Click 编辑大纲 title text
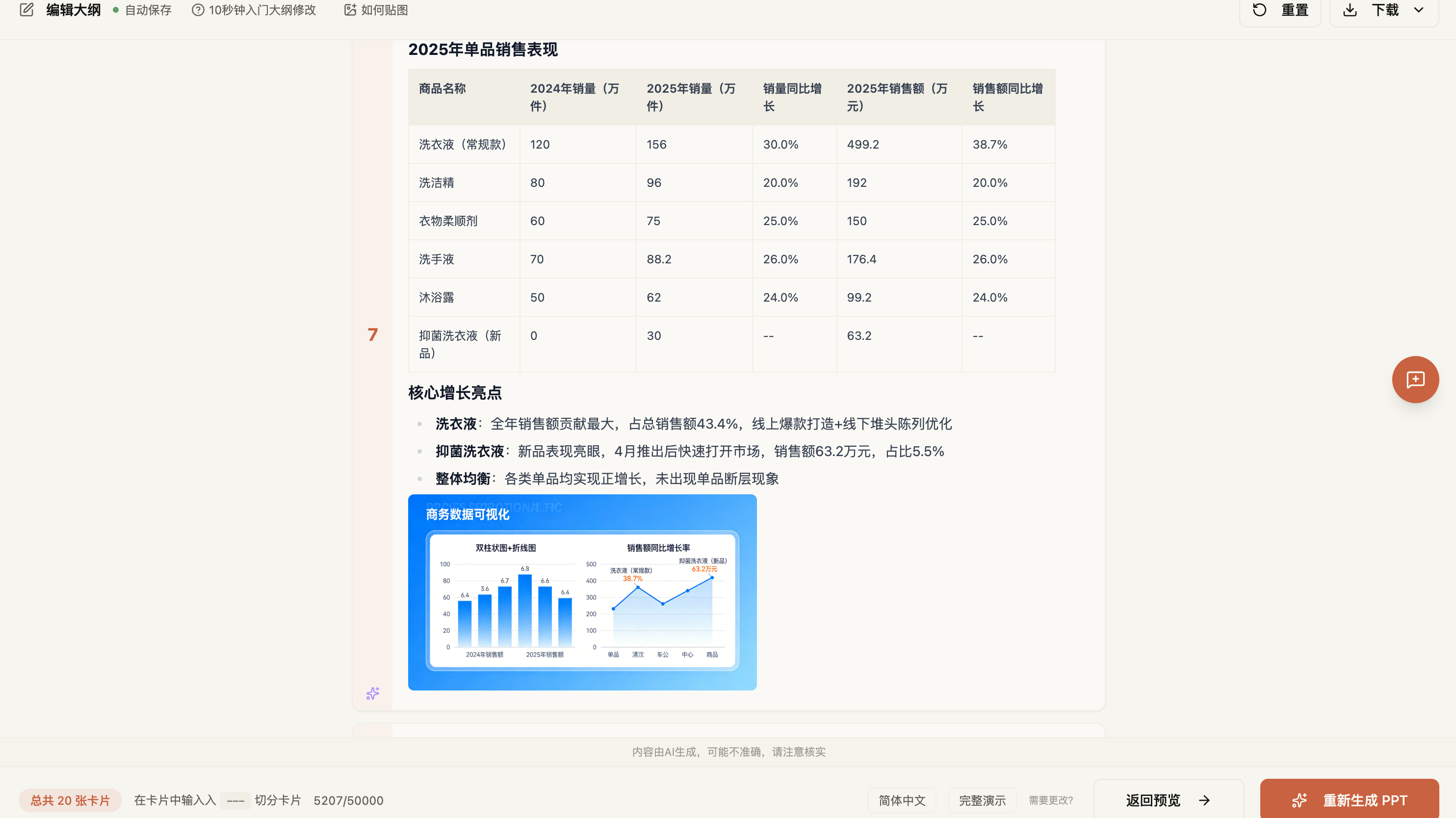This screenshot has height=818, width=1456. pyautogui.click(x=74, y=10)
